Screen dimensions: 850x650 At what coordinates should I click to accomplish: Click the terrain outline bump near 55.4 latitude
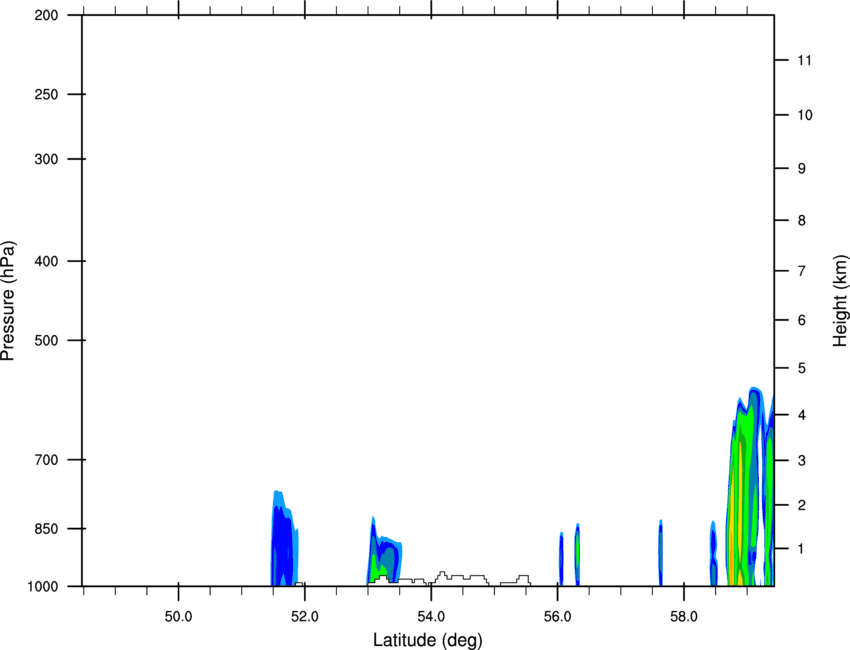516,580
